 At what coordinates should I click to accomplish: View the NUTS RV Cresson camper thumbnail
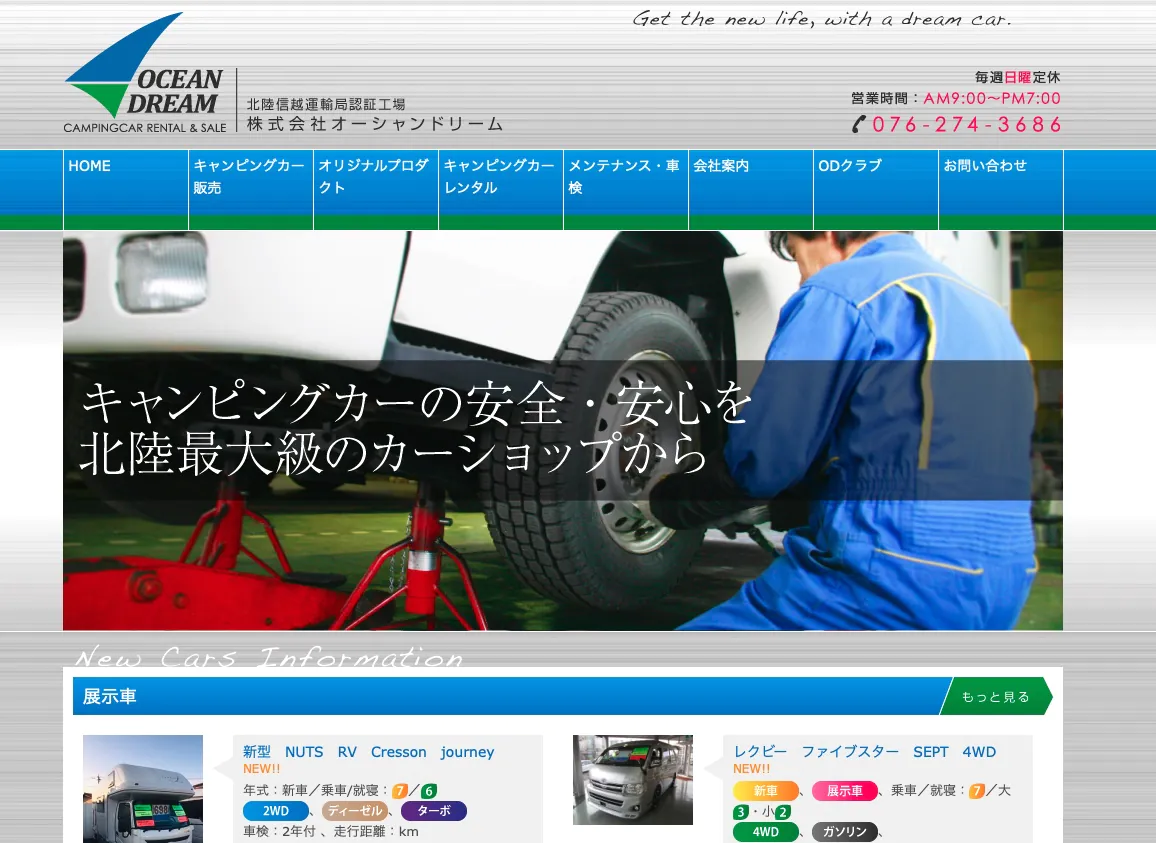(x=143, y=788)
